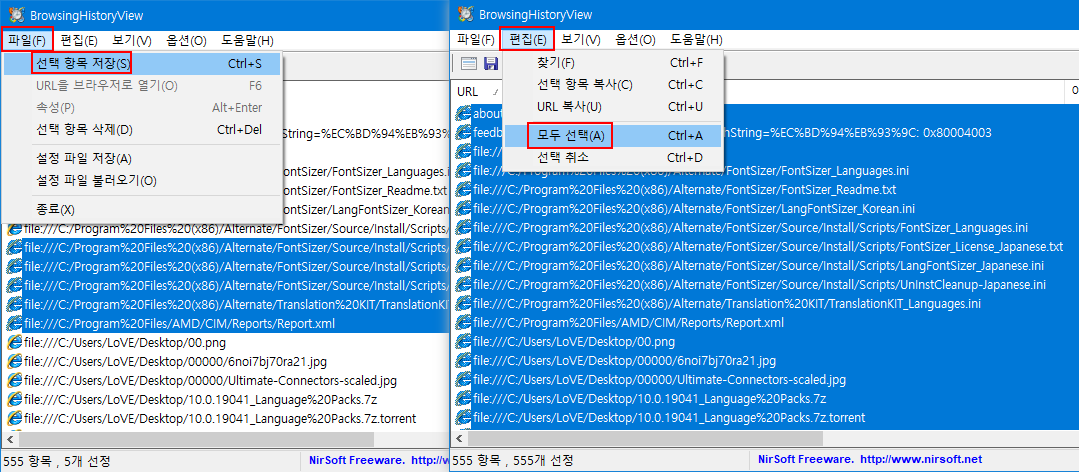Click left window horizontal scrollbar thumb

195,438
